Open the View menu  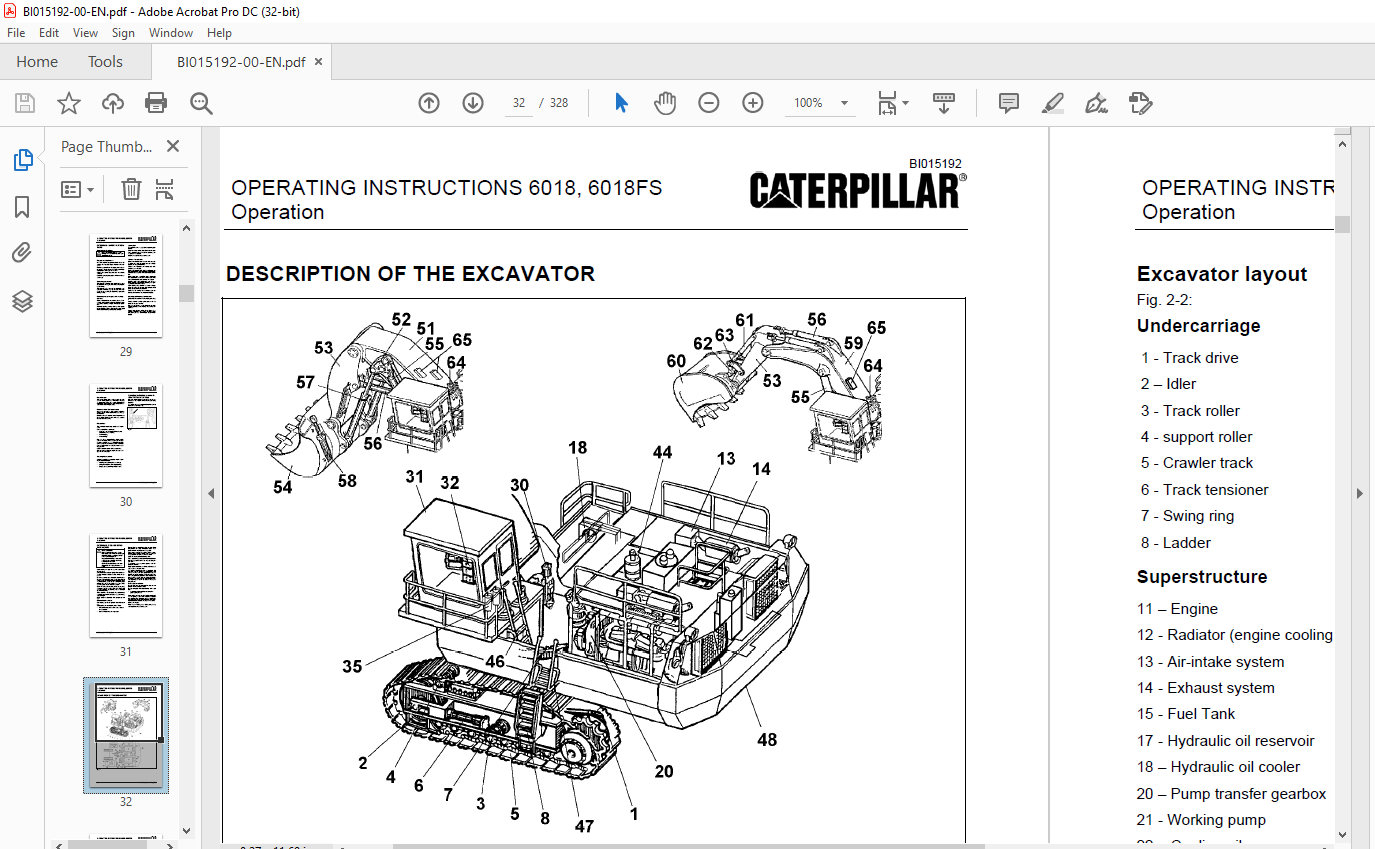[x=86, y=33]
